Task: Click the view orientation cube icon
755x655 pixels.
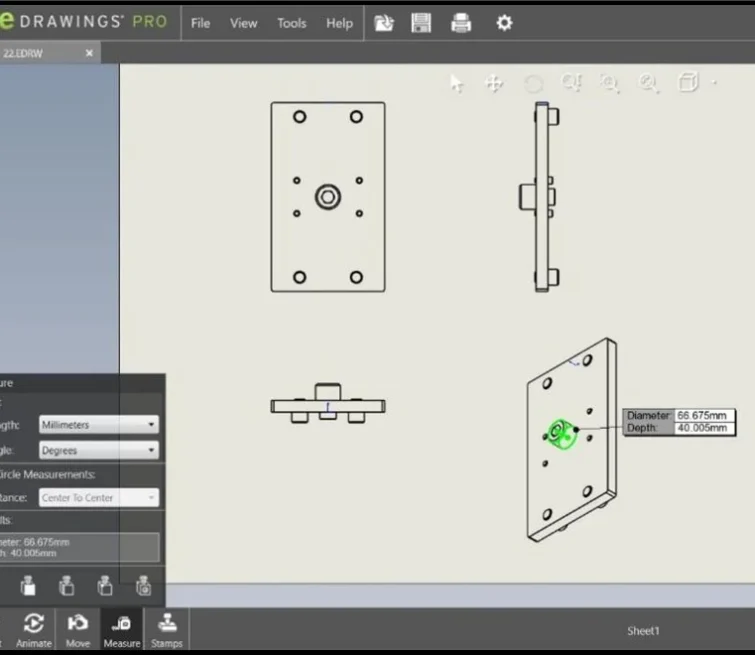Action: (689, 82)
